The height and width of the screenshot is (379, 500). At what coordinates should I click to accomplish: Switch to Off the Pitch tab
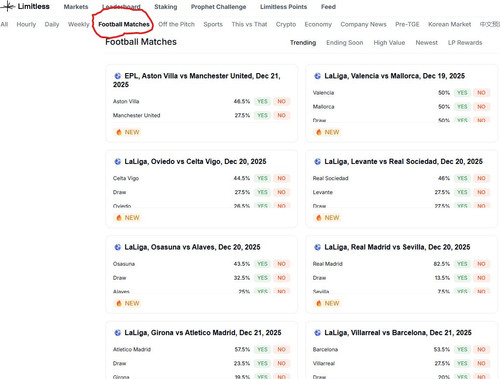tap(176, 24)
